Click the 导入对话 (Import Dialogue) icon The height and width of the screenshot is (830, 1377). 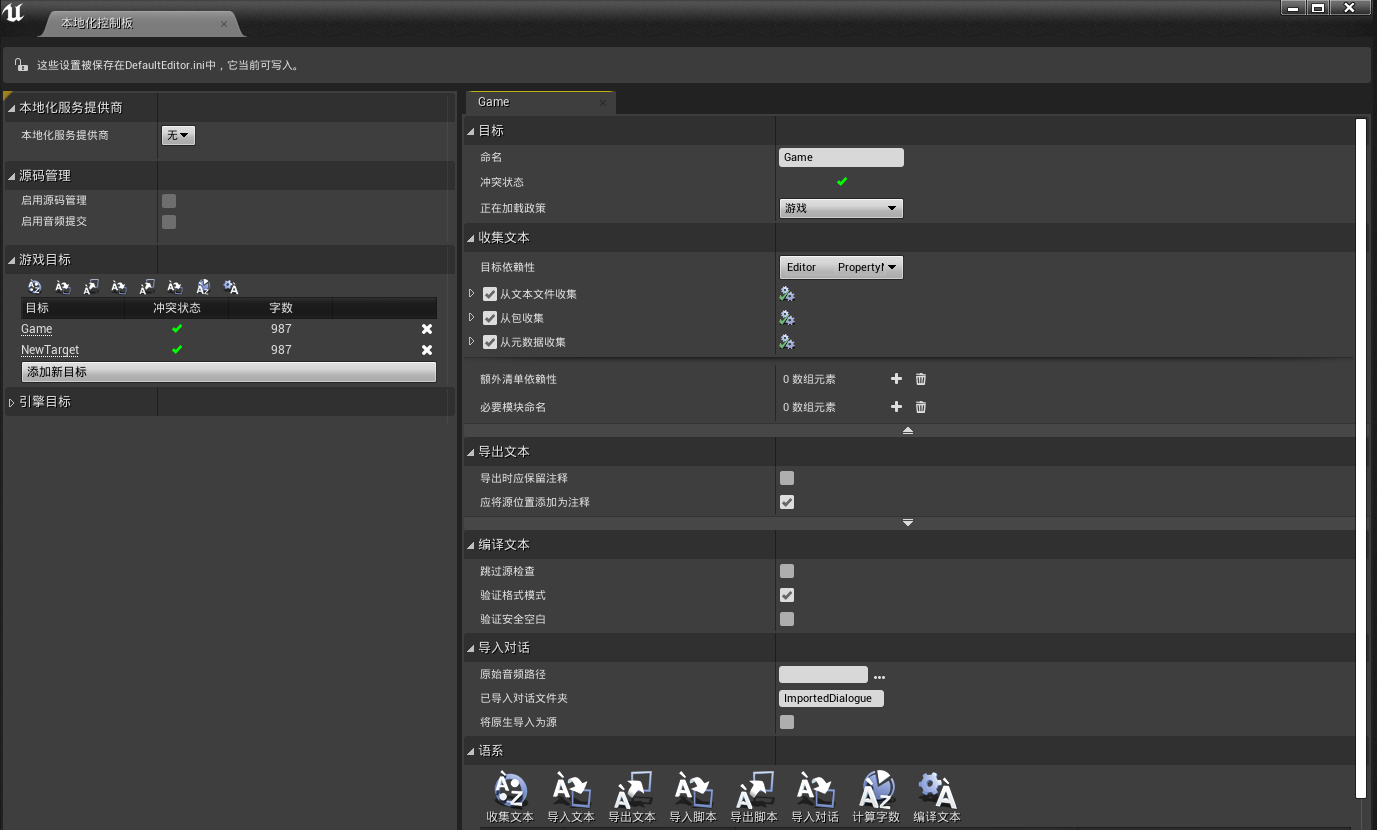[x=815, y=790]
